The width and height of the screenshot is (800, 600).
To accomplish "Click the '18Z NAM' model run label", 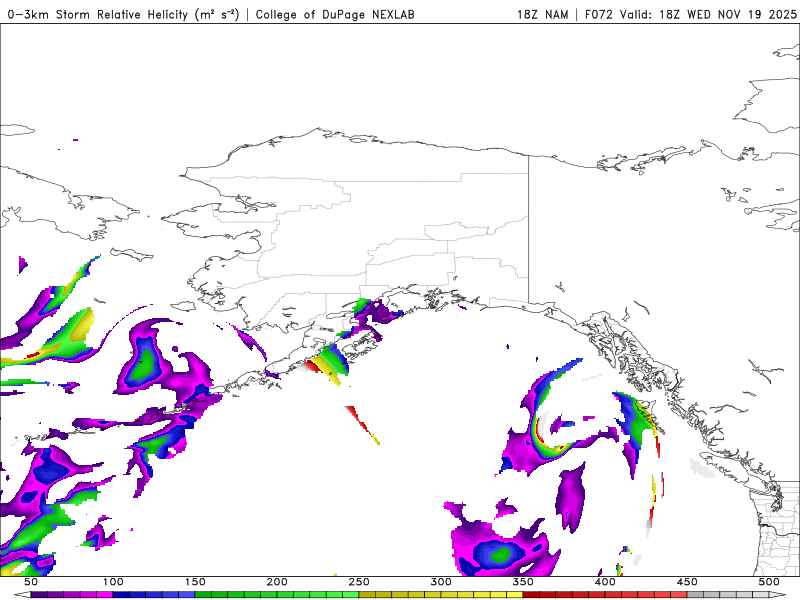I will point(542,14).
